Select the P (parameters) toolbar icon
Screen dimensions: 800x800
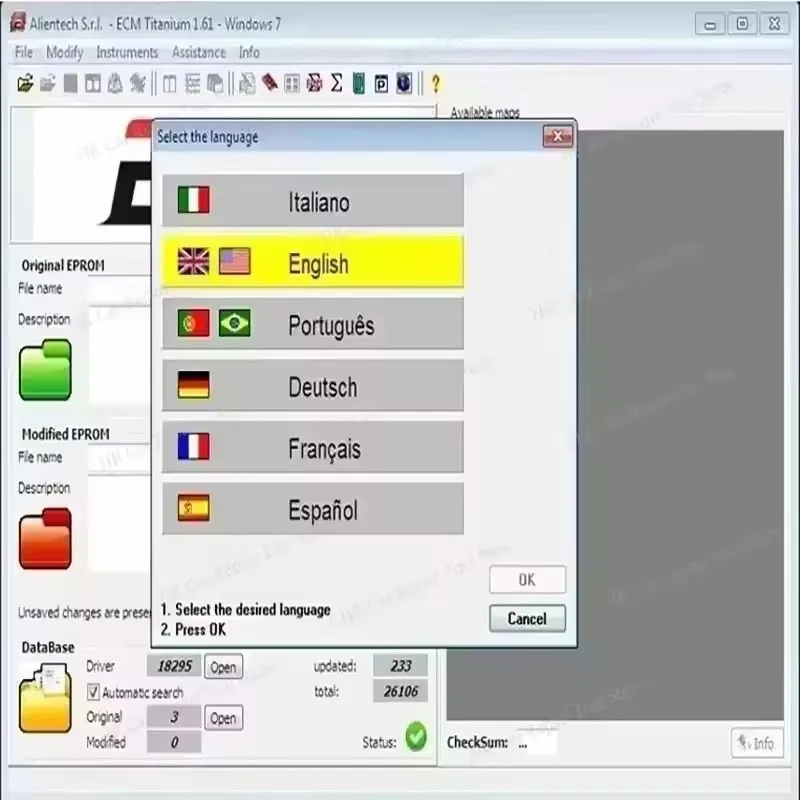coord(381,84)
